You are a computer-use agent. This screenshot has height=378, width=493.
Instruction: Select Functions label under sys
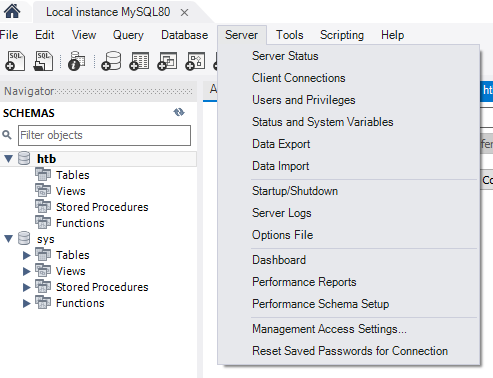pyautogui.click(x=80, y=303)
